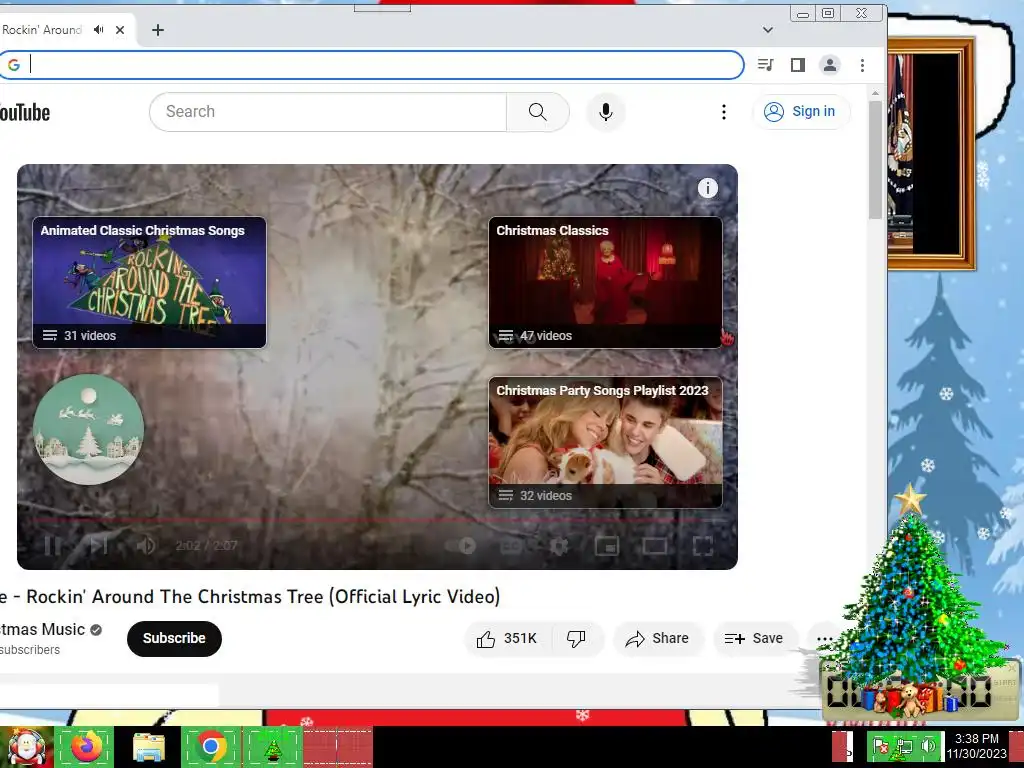This screenshot has height=768, width=1024.
Task: Enable miniplayer mode
Action: coord(607,545)
